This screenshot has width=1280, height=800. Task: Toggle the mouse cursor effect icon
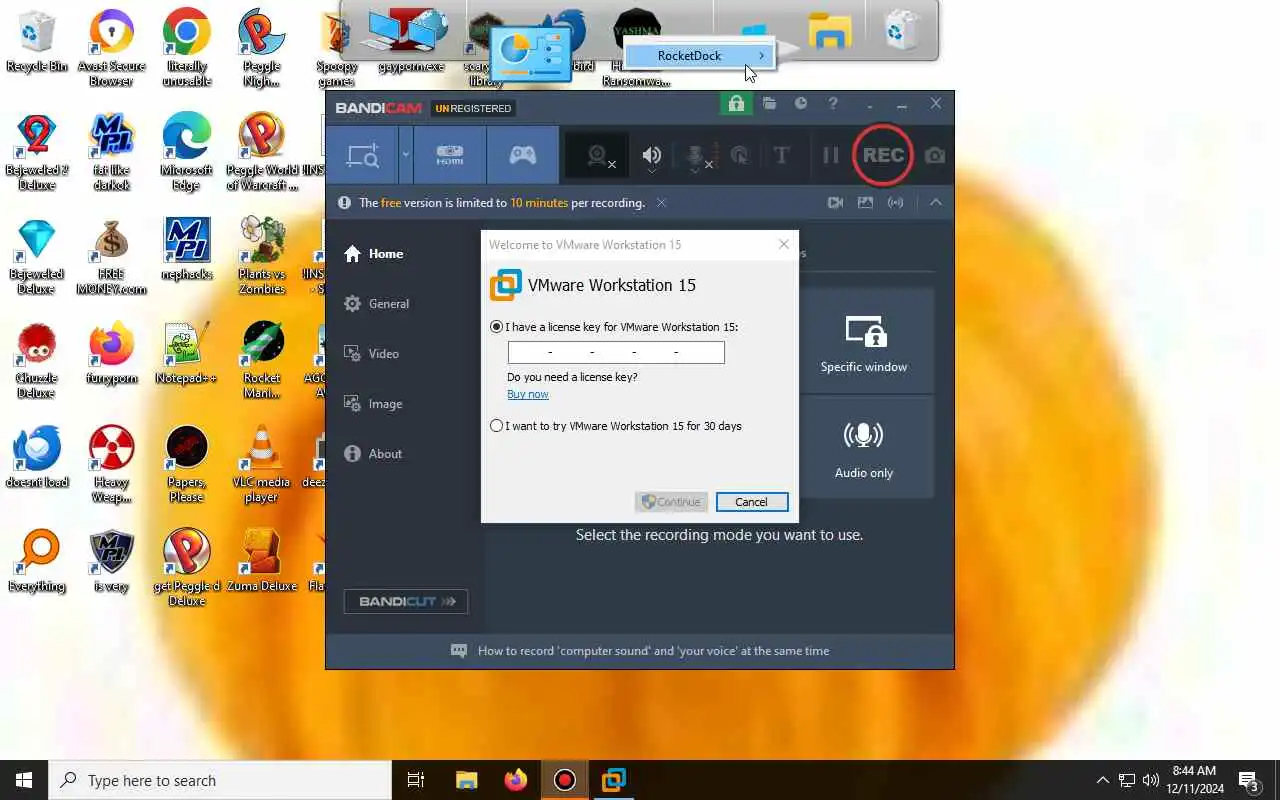click(x=739, y=155)
